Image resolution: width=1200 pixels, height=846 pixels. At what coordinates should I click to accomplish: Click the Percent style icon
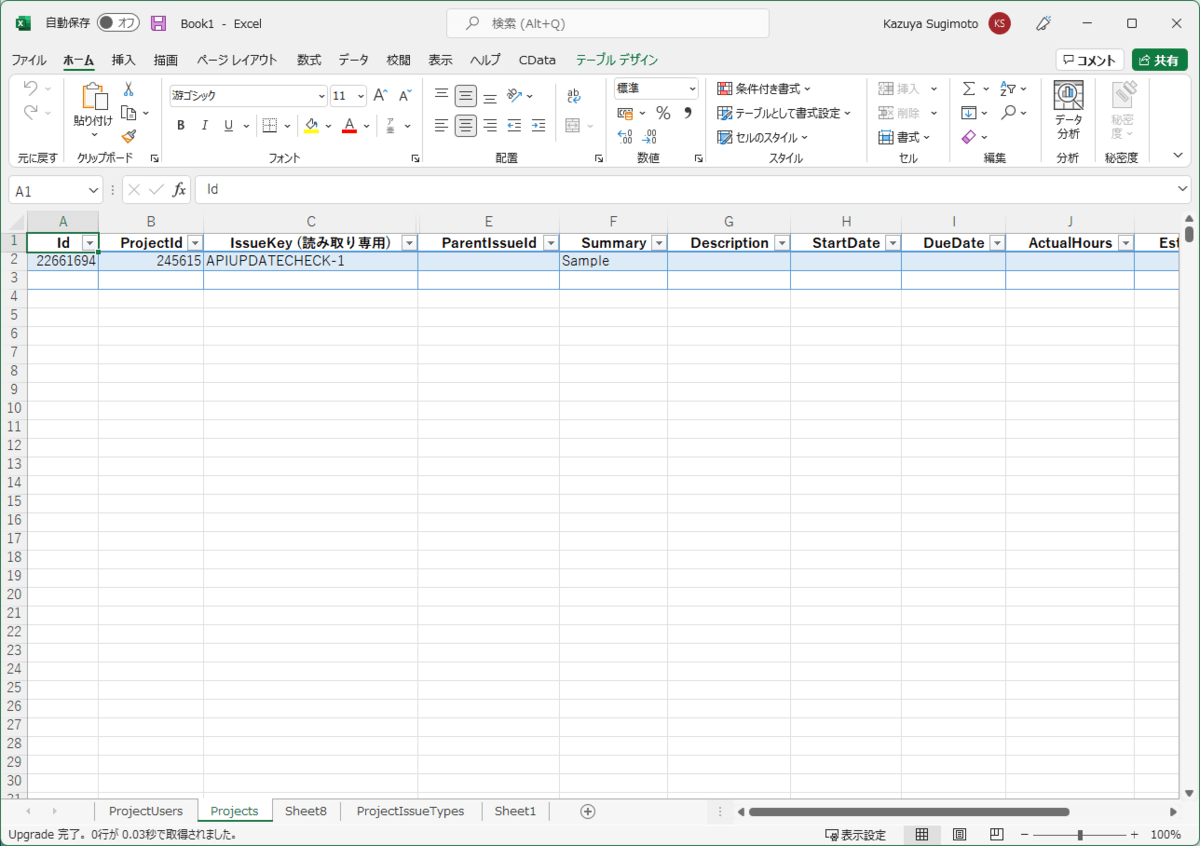pos(663,113)
